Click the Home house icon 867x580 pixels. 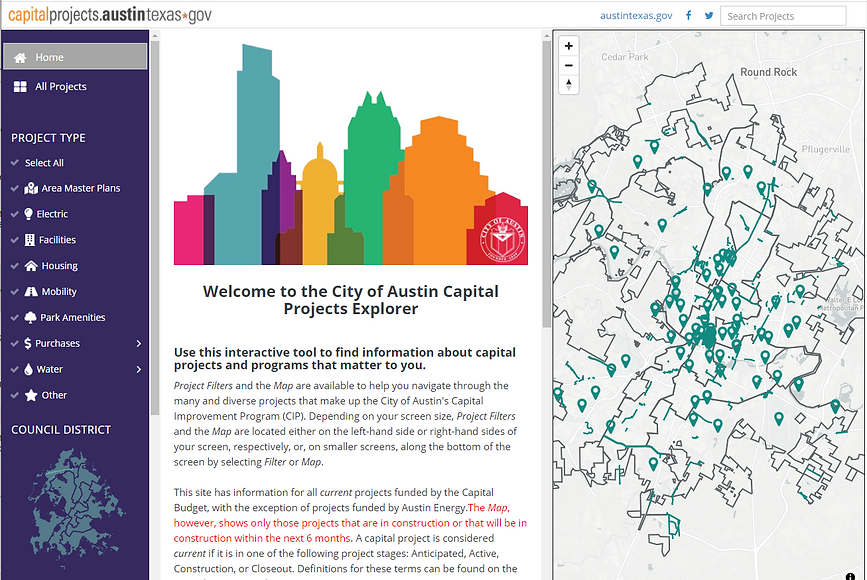click(x=20, y=58)
